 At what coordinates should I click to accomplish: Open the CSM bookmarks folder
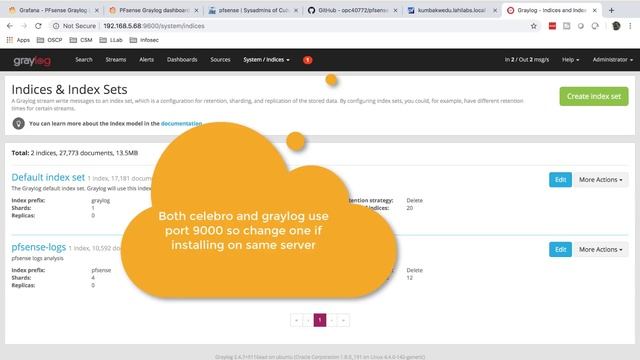[x=81, y=40]
